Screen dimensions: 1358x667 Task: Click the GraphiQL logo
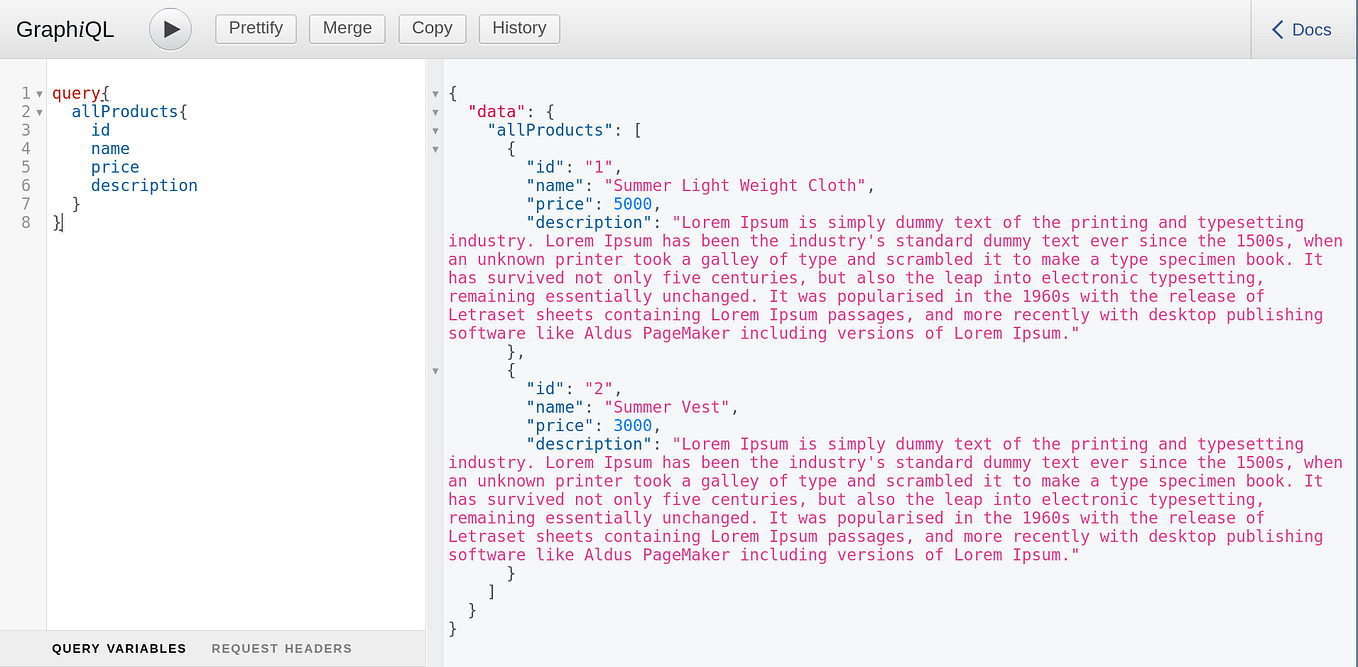[64, 30]
